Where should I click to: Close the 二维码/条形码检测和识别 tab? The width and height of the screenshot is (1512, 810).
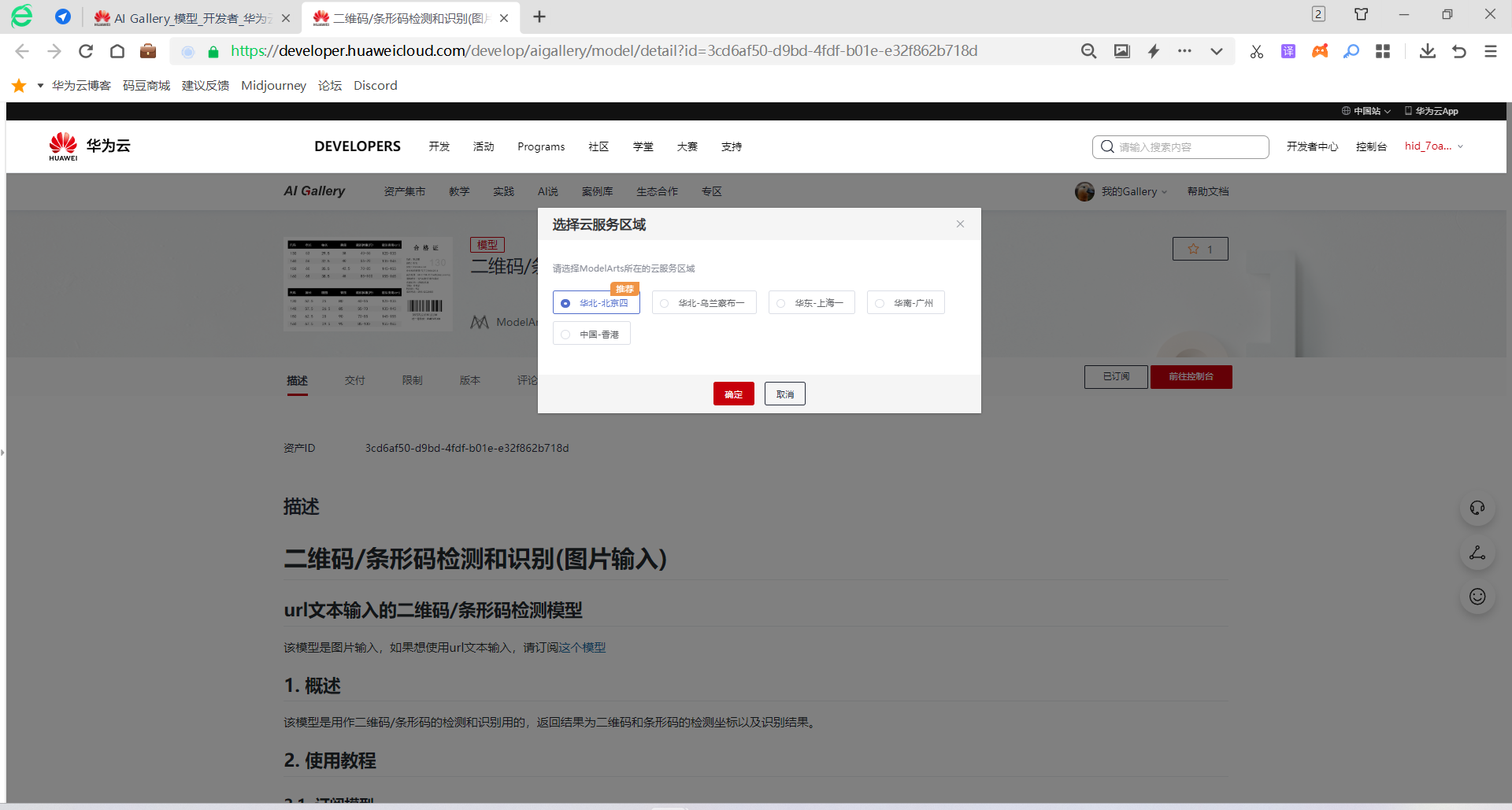pyautogui.click(x=504, y=18)
